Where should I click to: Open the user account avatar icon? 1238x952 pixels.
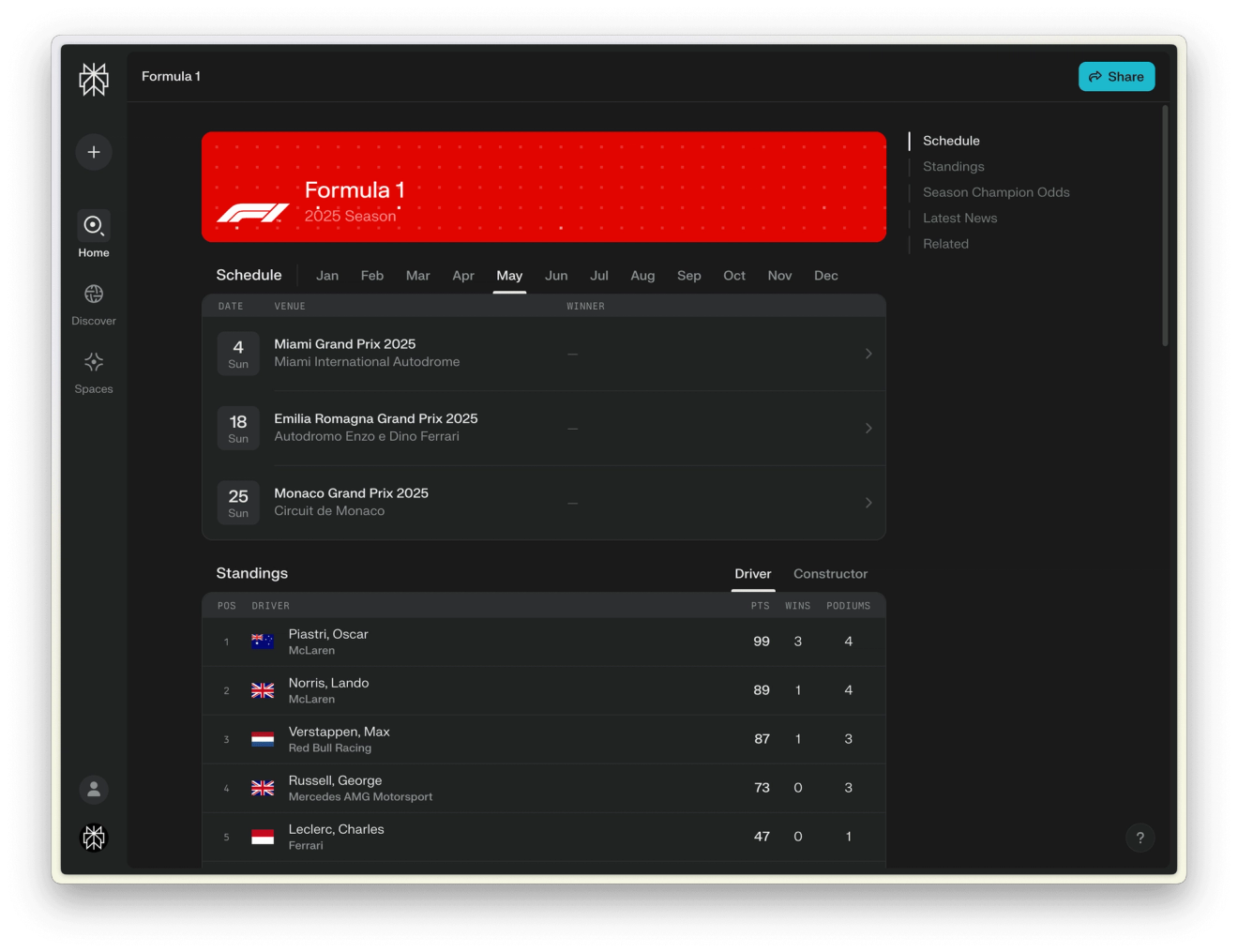click(x=94, y=790)
